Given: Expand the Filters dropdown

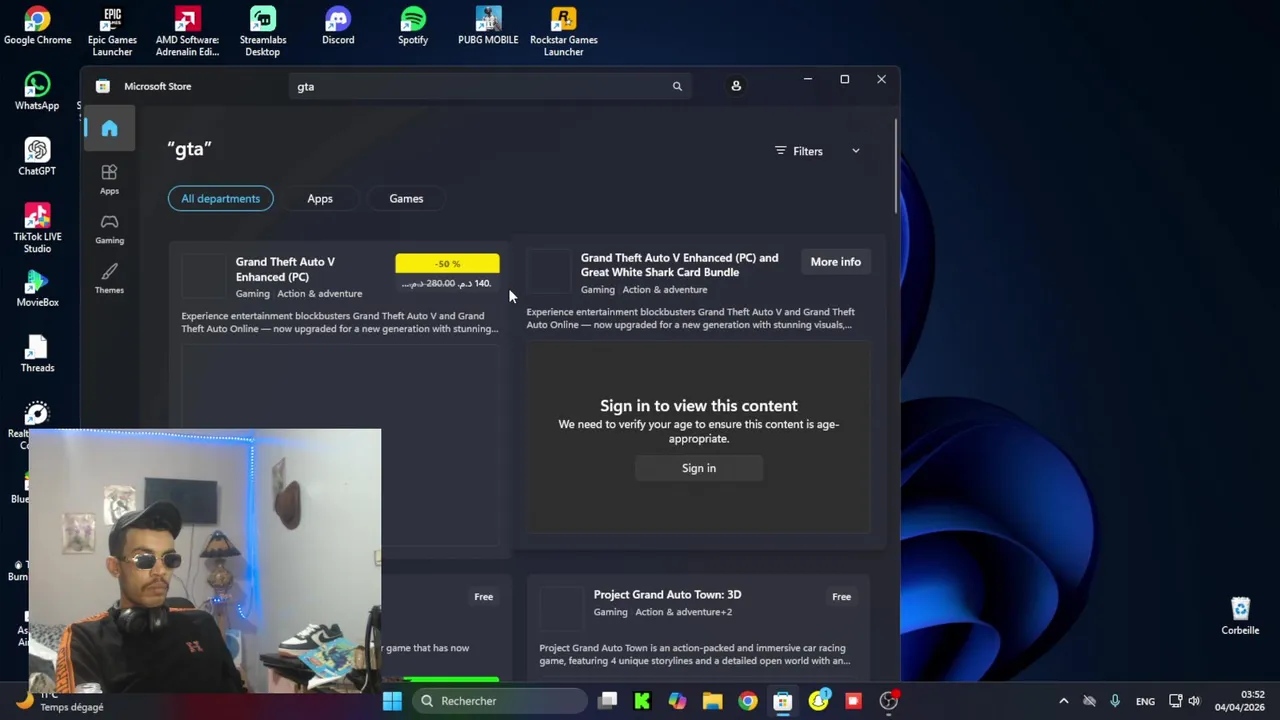Looking at the screenshot, I should coord(817,151).
